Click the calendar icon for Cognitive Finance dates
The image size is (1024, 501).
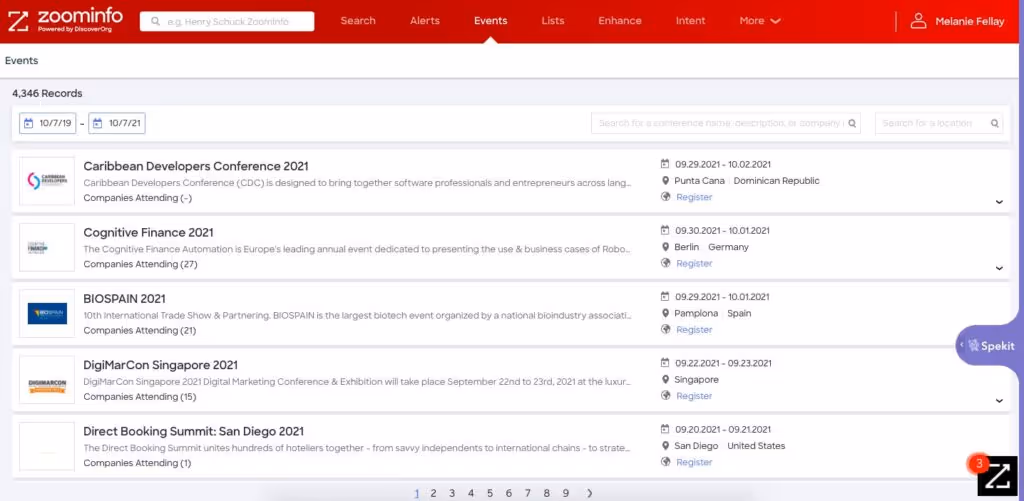click(665, 231)
